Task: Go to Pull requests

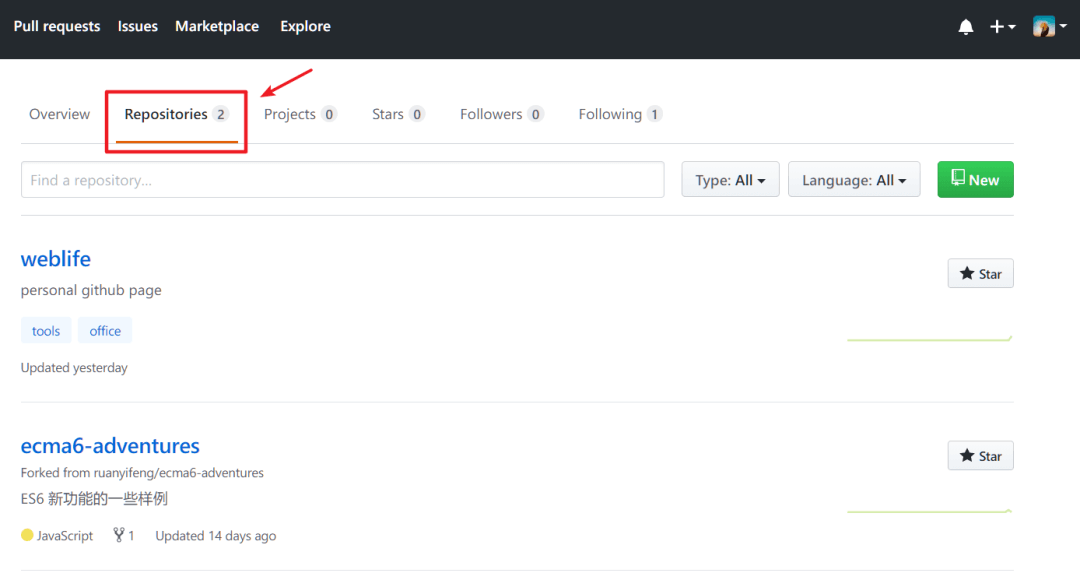Action: click(56, 26)
